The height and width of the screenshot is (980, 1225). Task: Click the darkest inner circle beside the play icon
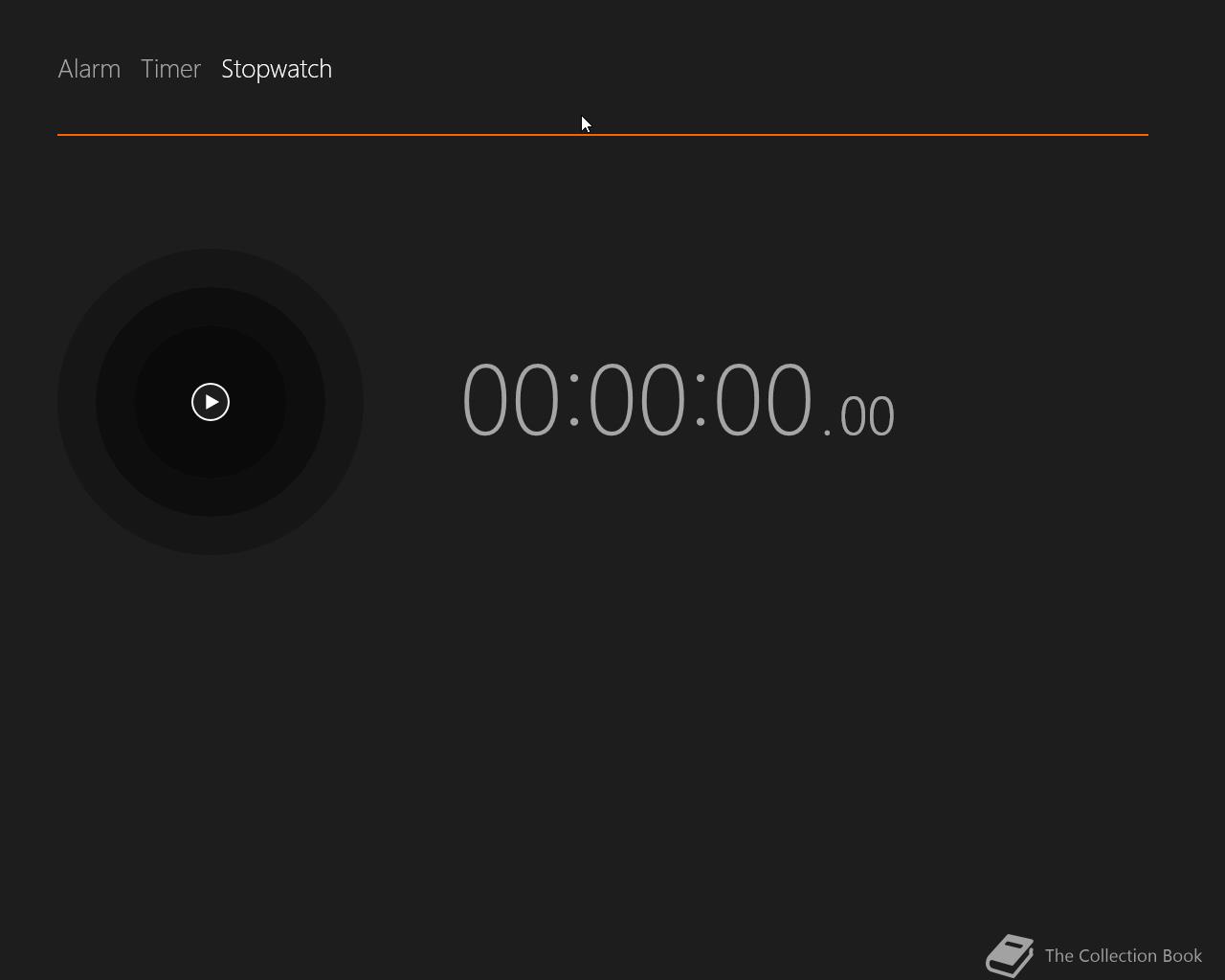click(x=163, y=402)
